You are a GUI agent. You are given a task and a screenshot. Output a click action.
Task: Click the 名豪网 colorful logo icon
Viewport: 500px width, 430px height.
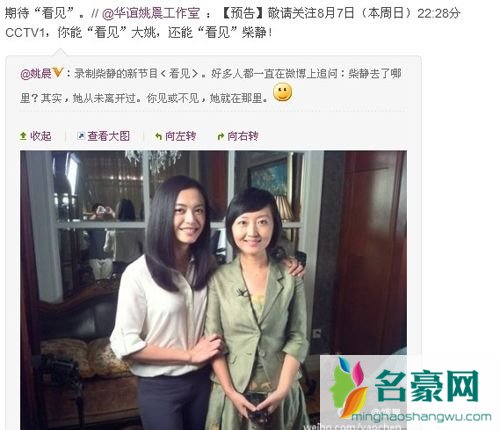coord(350,387)
